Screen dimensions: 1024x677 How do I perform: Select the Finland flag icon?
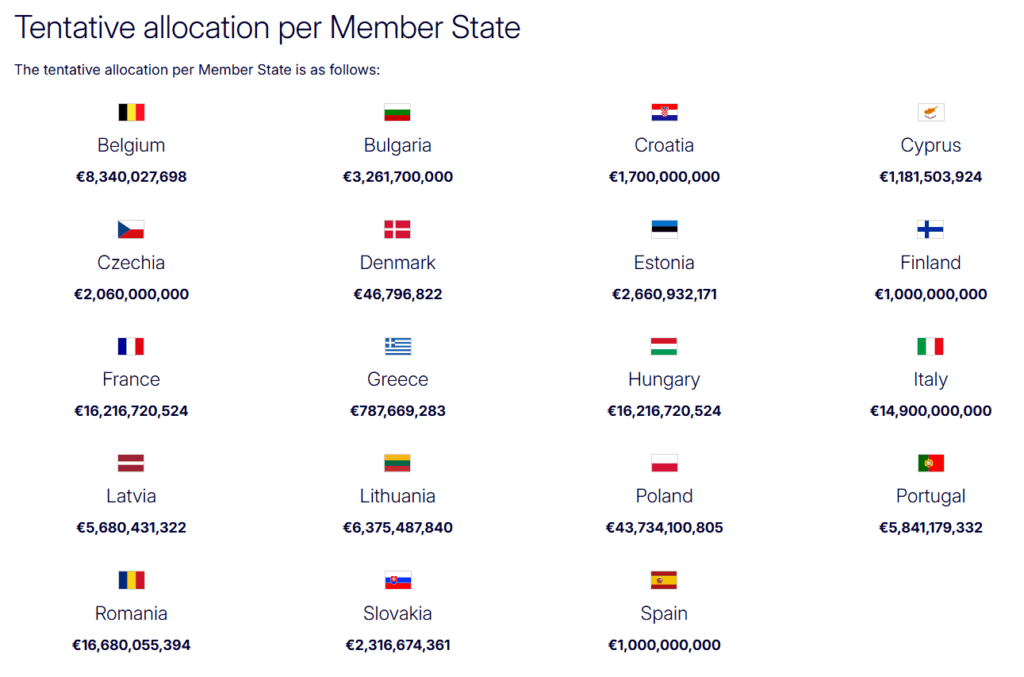(x=930, y=229)
